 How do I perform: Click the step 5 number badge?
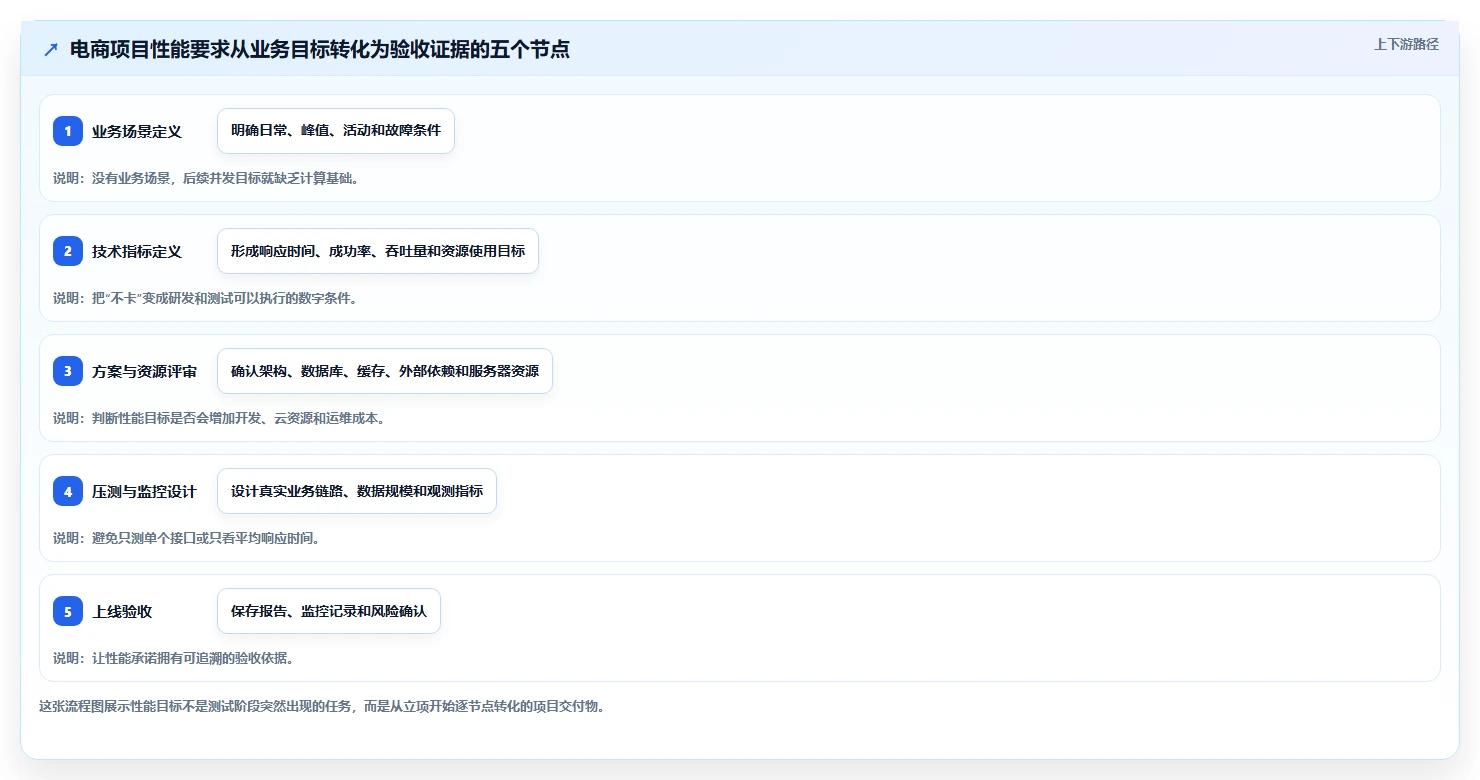pos(68,611)
